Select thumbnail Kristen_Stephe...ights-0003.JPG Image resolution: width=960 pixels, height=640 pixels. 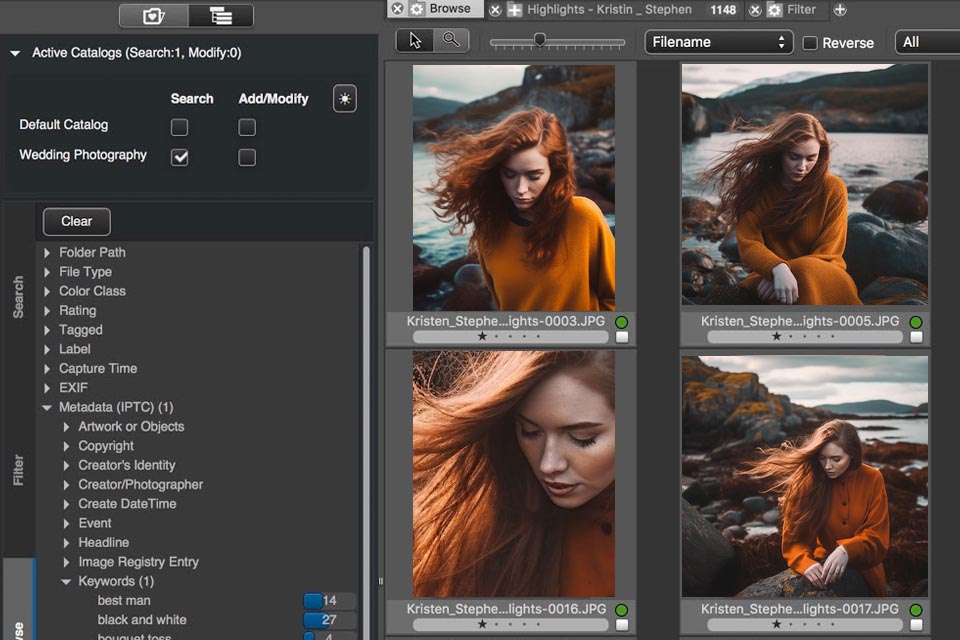(x=514, y=188)
